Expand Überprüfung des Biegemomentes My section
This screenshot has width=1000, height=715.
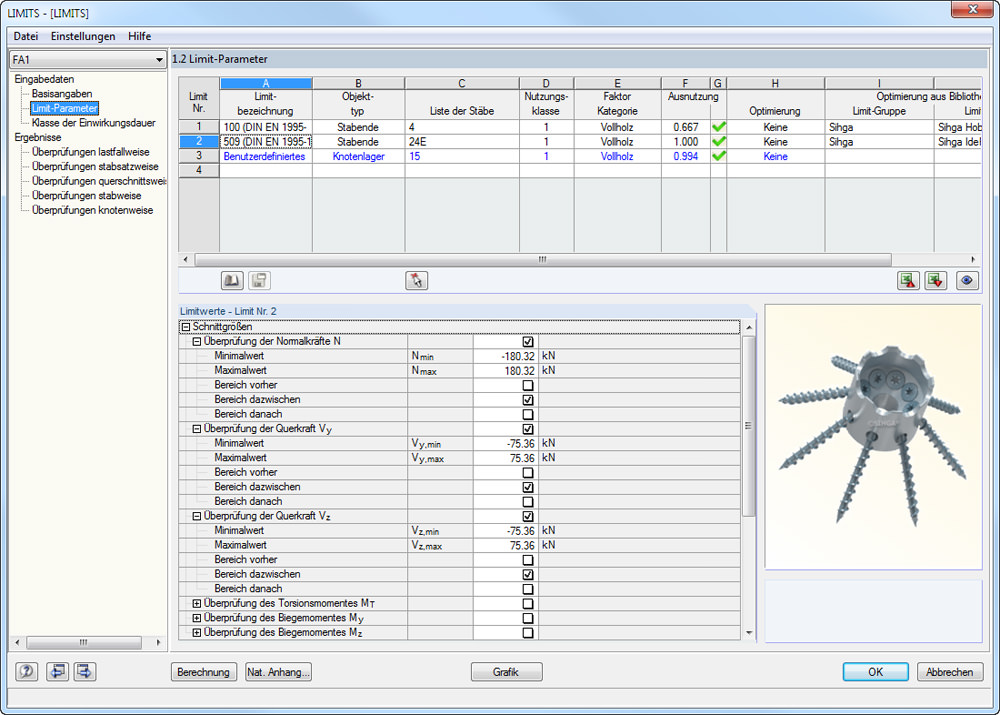coord(197,618)
